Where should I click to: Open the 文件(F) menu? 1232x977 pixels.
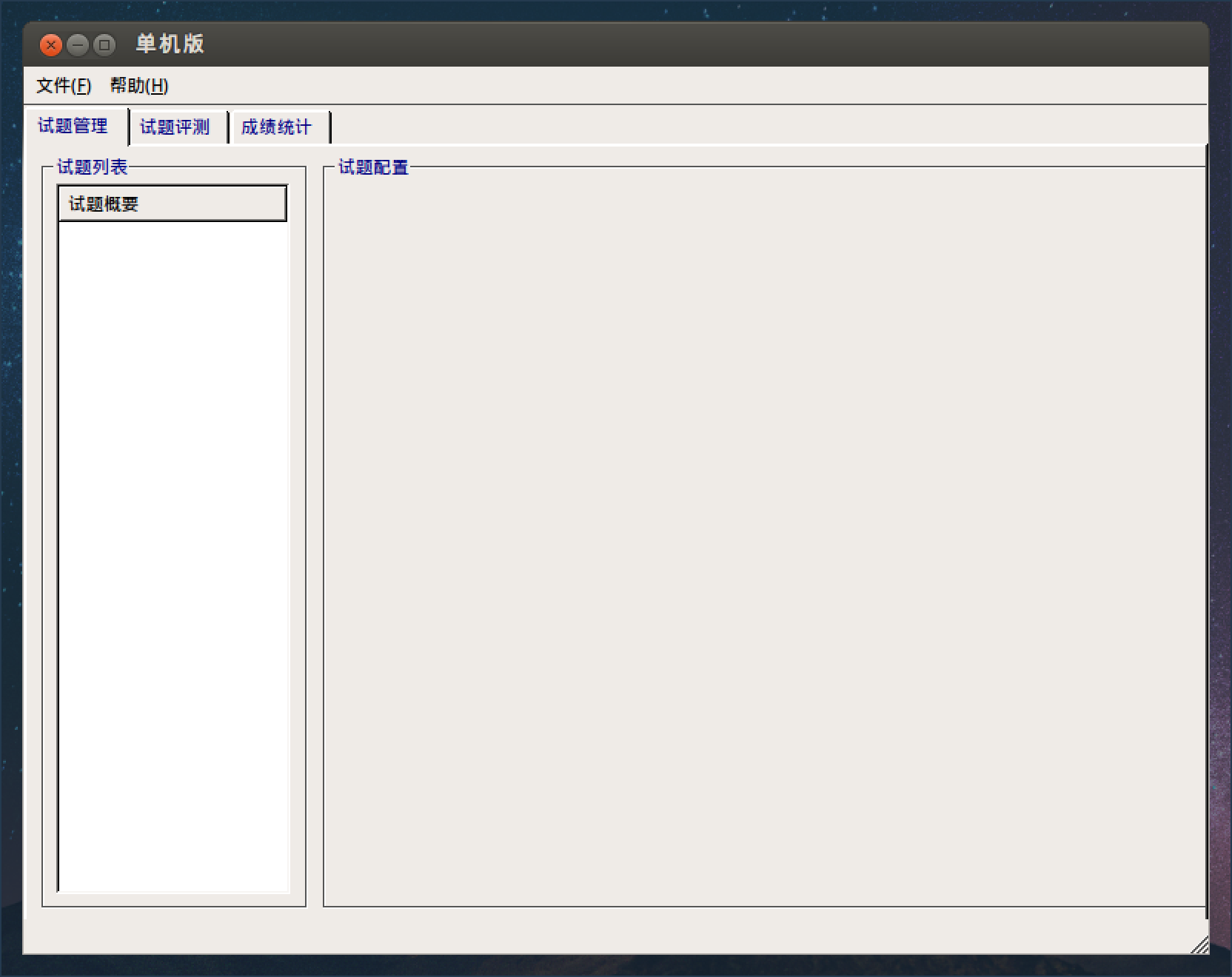(x=64, y=86)
